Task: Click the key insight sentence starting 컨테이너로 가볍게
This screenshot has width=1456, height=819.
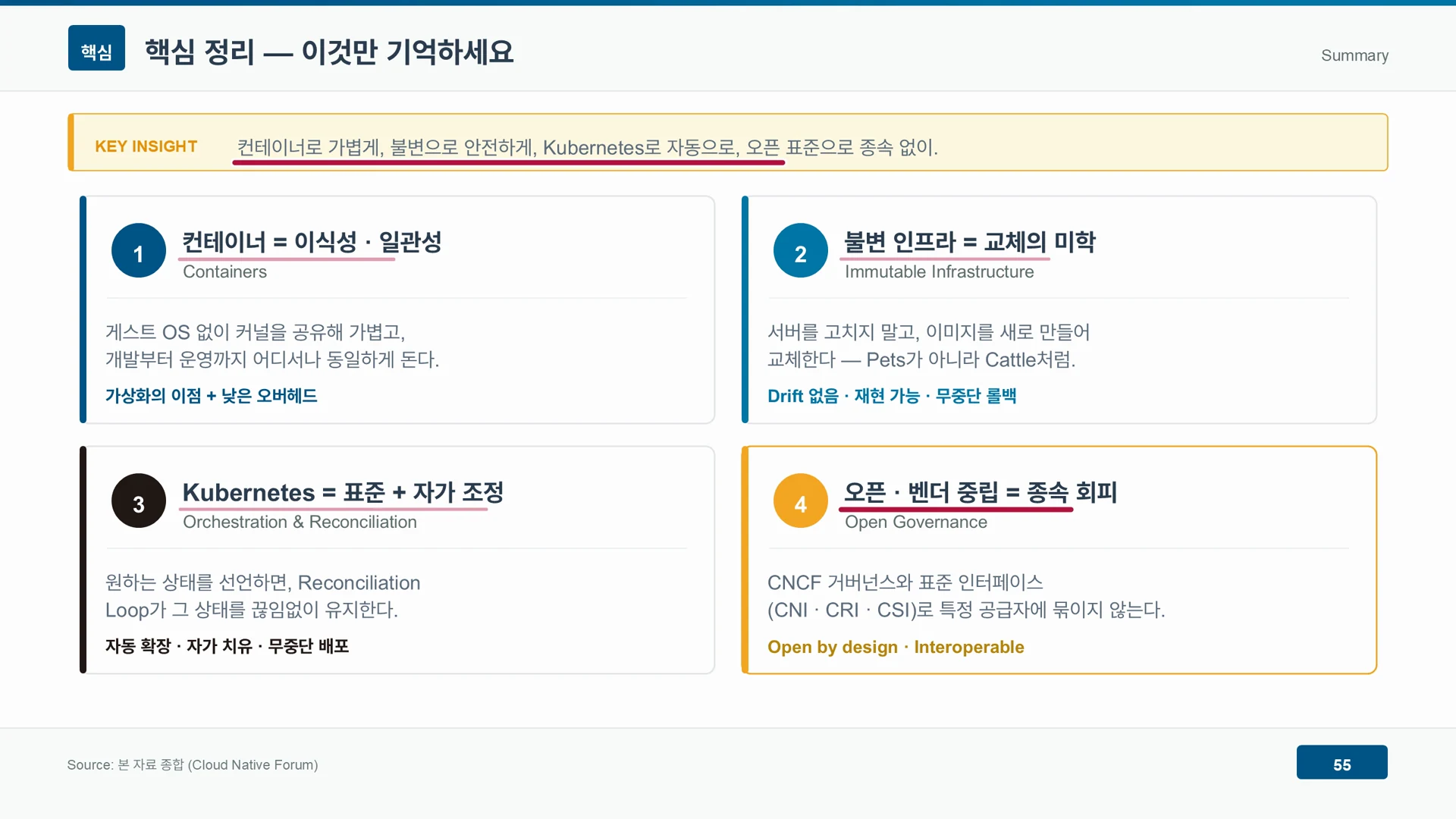Action: (x=588, y=147)
